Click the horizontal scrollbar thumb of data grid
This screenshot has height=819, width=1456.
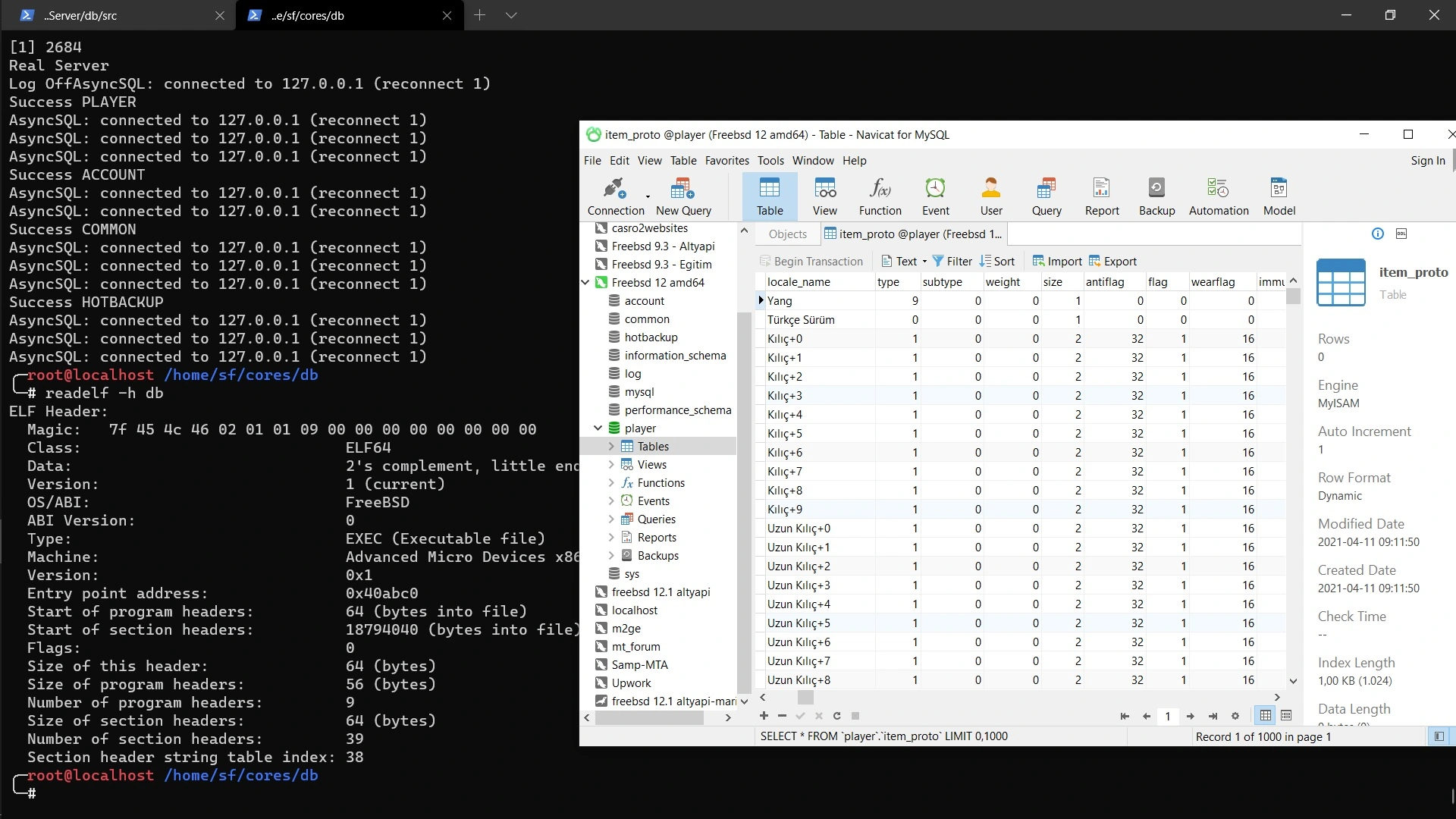tap(805, 697)
